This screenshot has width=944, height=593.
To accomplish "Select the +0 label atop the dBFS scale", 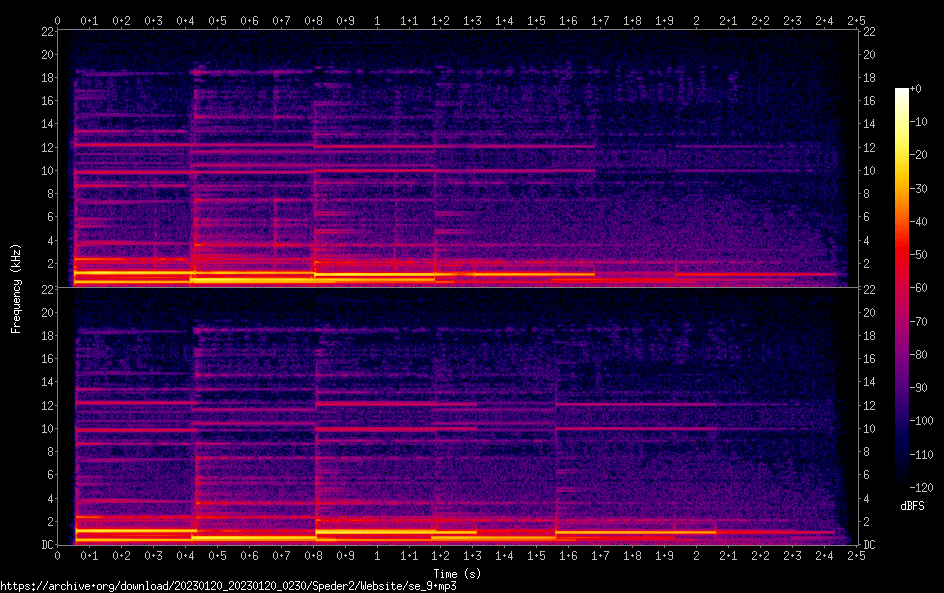I will pos(925,90).
